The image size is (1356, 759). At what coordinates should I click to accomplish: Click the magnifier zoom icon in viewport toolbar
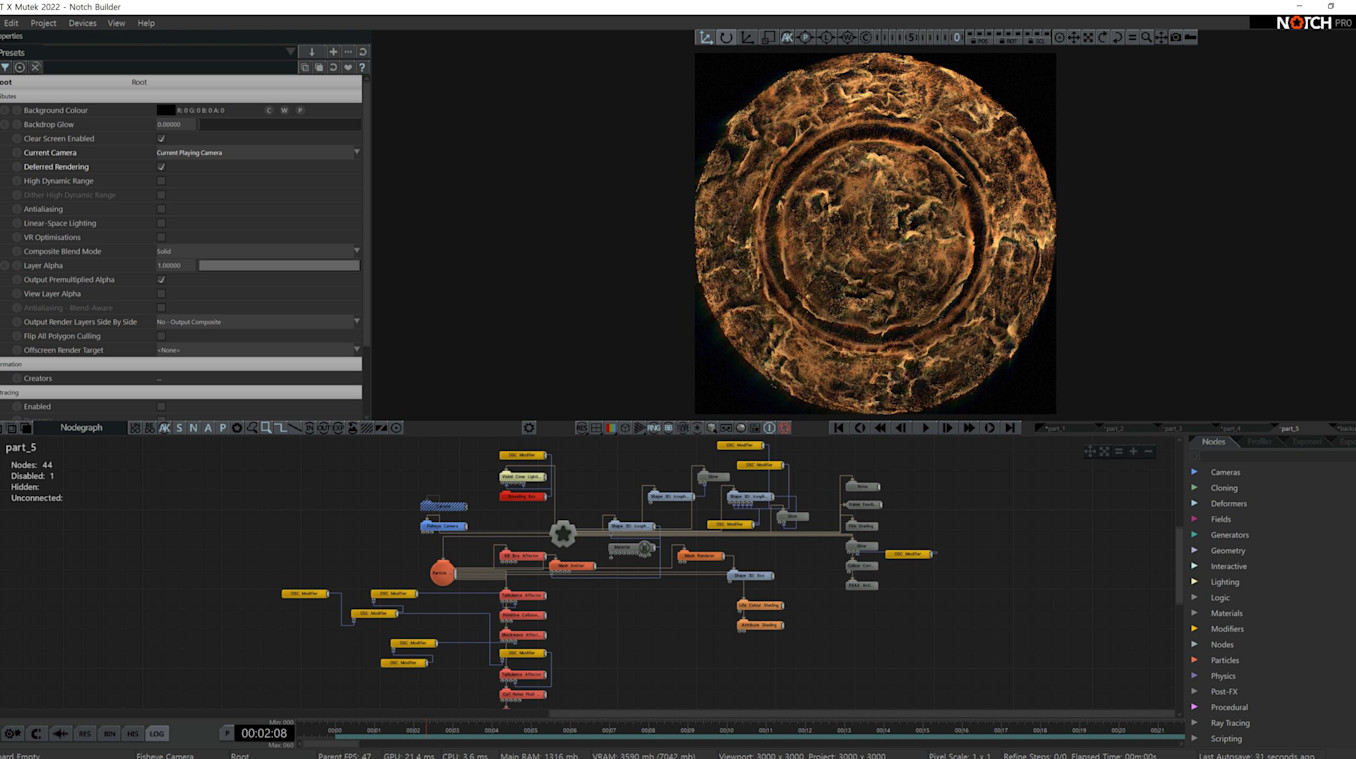1147,37
